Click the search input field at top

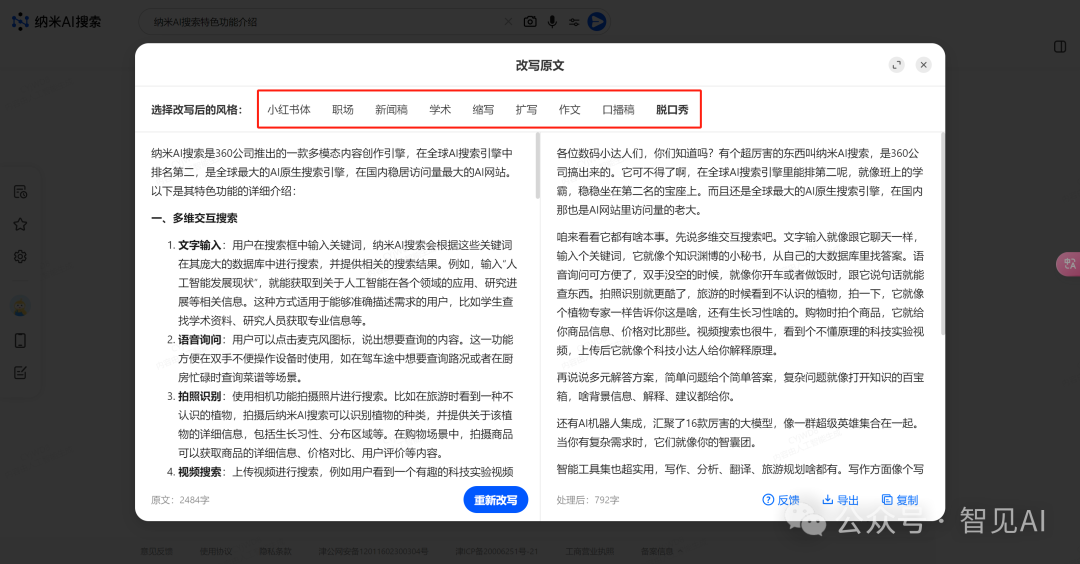coord(320,21)
